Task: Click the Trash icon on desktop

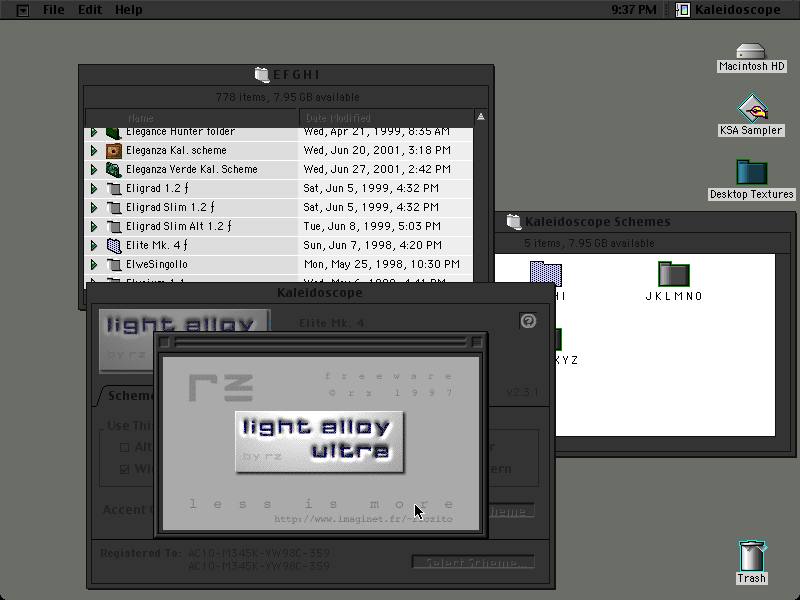Action: point(752,556)
